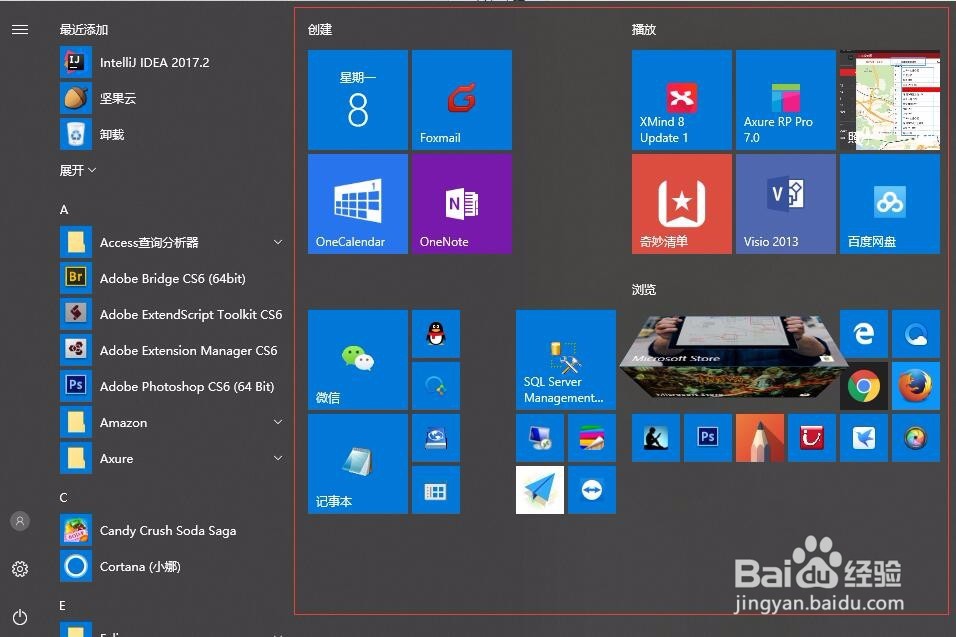Open the 微信 WeChat tile
Viewport: 956px width, 637px height.
tap(357, 360)
